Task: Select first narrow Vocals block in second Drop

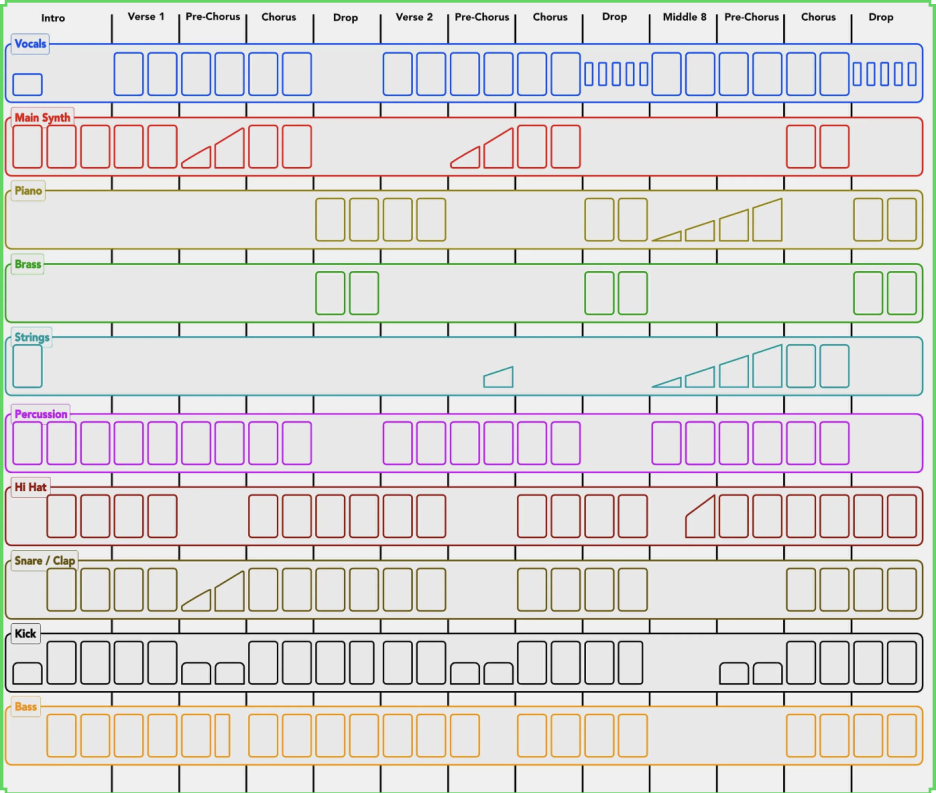Action: point(589,75)
